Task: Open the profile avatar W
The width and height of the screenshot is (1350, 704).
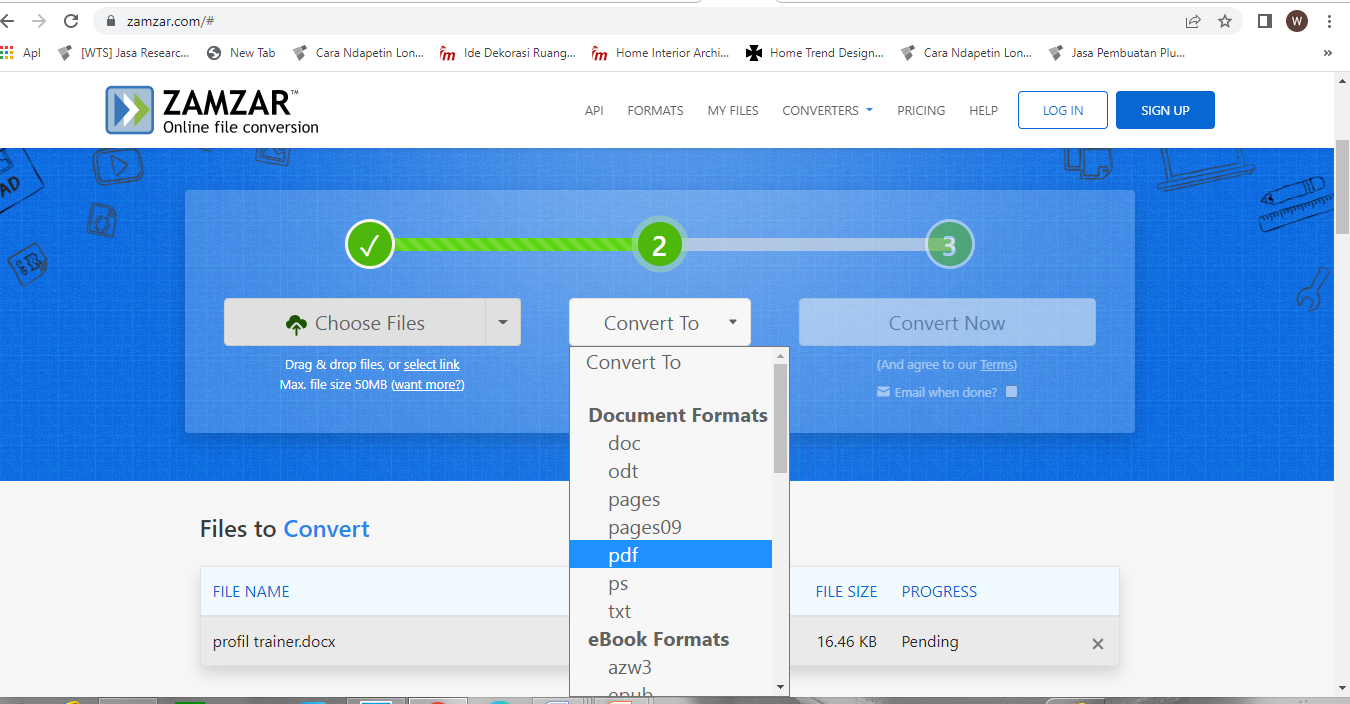Action: pyautogui.click(x=1297, y=21)
